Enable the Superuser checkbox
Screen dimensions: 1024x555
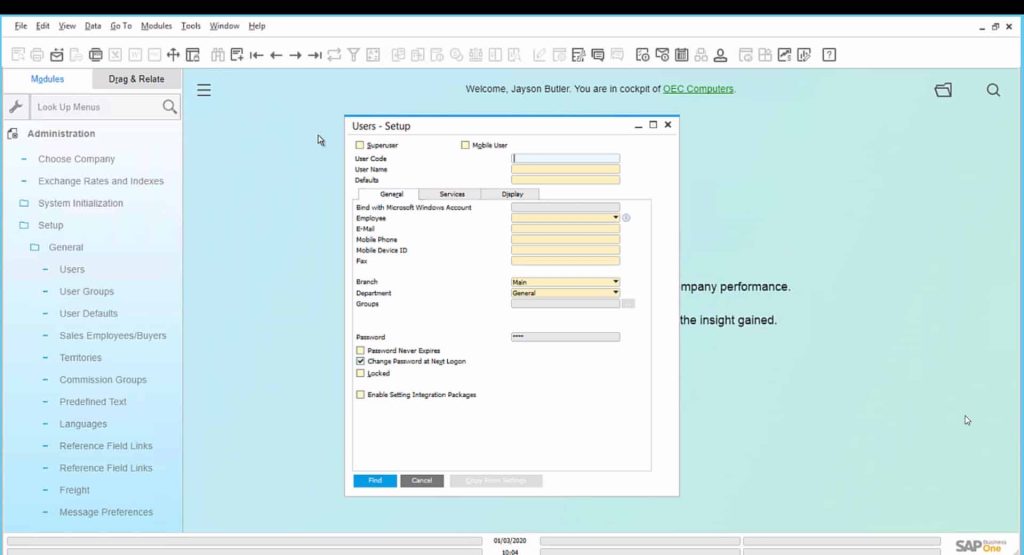coord(360,145)
